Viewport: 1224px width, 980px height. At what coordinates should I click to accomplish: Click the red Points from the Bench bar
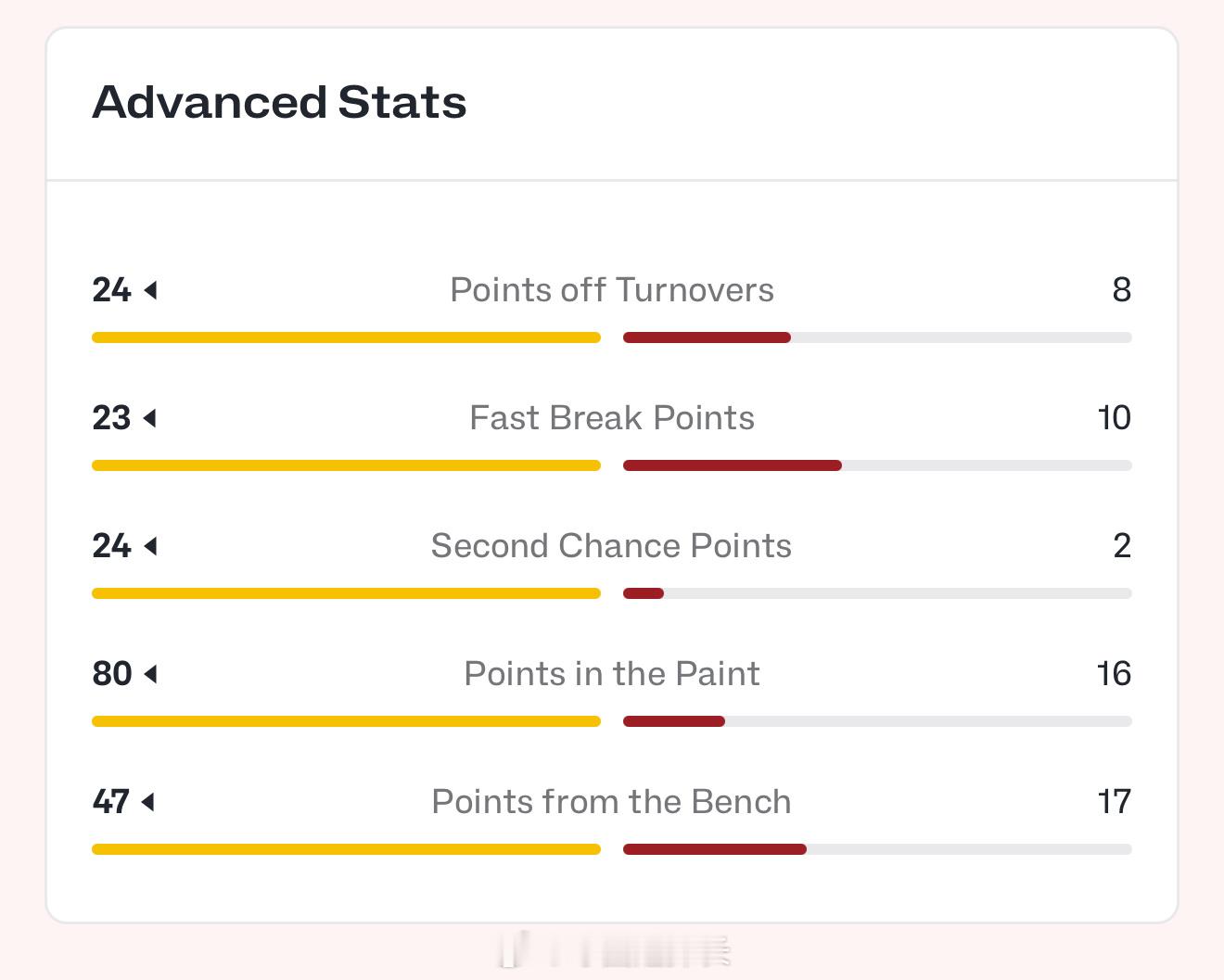715,849
